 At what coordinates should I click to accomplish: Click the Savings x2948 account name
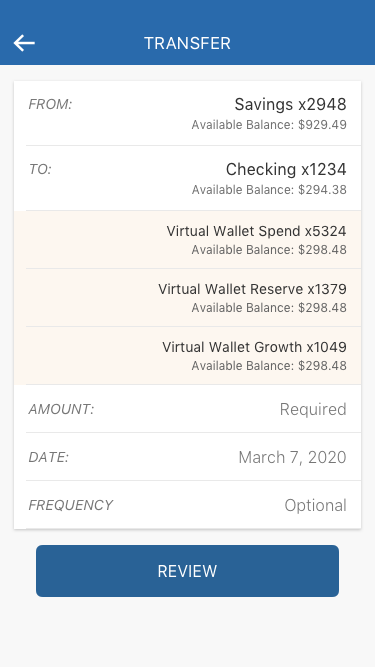(x=290, y=104)
